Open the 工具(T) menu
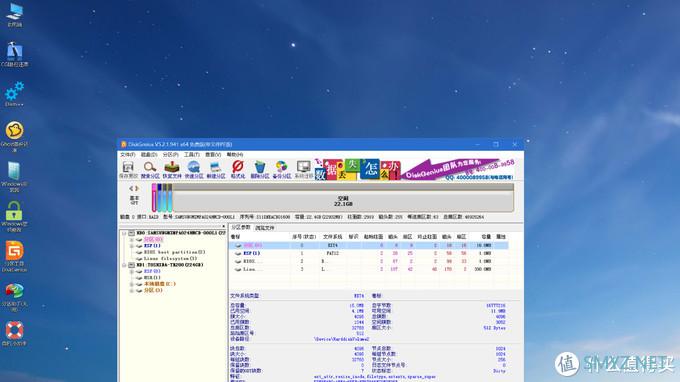 pyautogui.click(x=192, y=155)
